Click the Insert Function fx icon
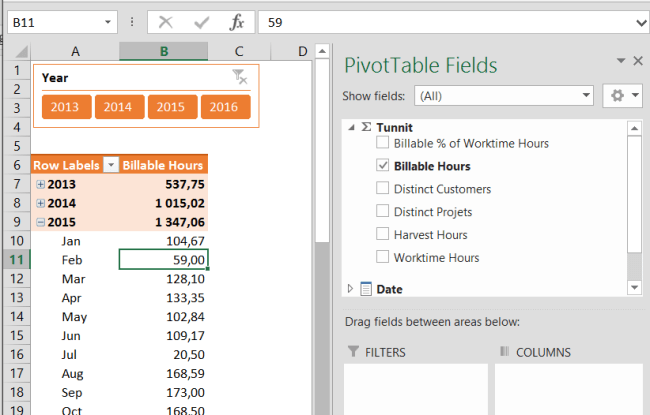The height and width of the screenshot is (415, 650). coord(236,22)
